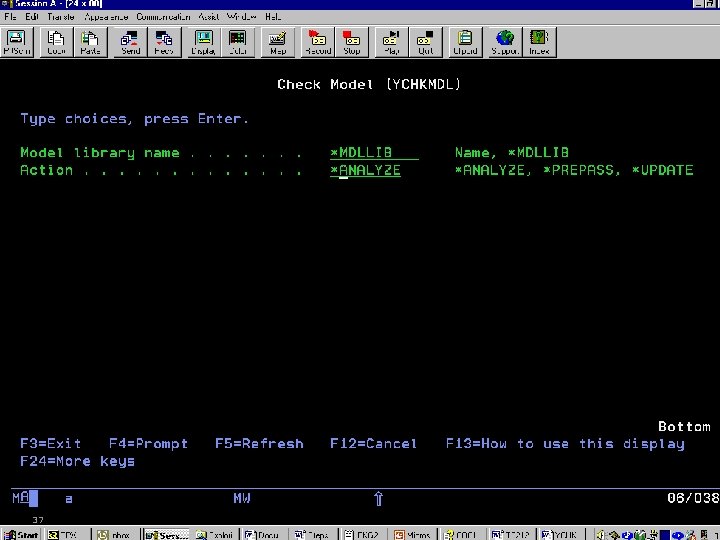Click the *PREPASS option text
This screenshot has height=540, width=720.
(581, 170)
